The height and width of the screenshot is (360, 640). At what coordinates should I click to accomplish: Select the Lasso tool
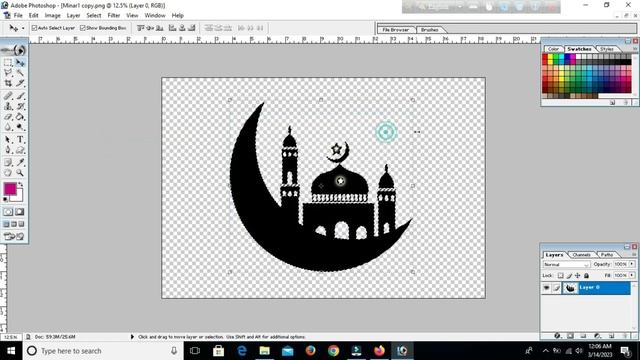(8, 73)
